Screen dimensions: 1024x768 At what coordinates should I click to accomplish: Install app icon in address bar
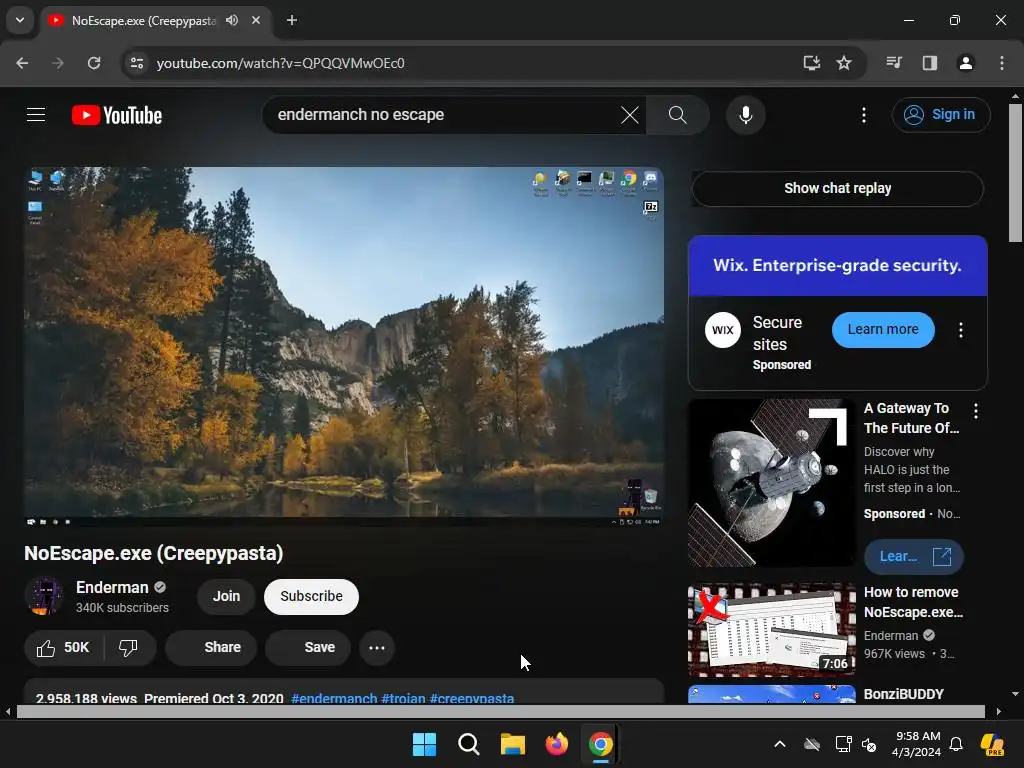coord(811,63)
